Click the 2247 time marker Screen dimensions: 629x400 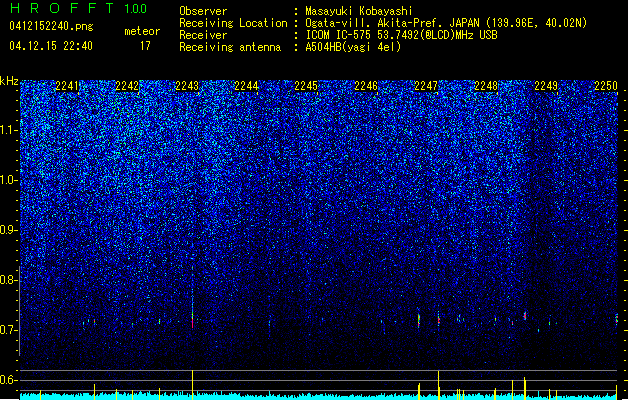(x=426, y=86)
